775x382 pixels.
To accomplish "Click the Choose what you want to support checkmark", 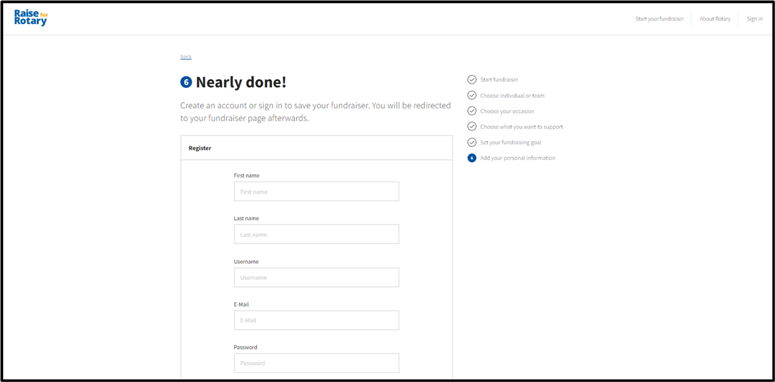I will tap(472, 127).
